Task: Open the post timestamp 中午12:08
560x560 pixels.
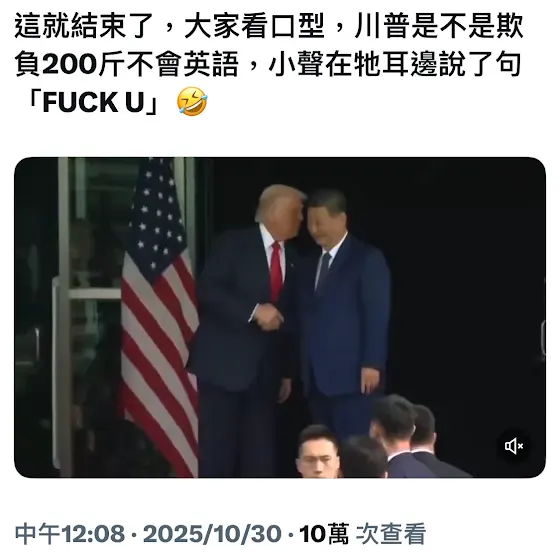Action: tap(70, 534)
